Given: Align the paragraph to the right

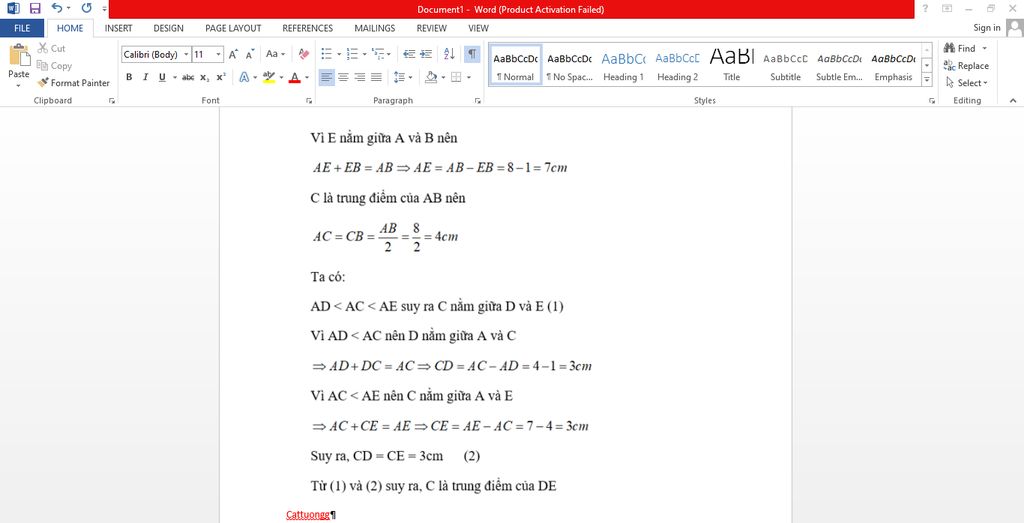Looking at the screenshot, I should tap(360, 77).
